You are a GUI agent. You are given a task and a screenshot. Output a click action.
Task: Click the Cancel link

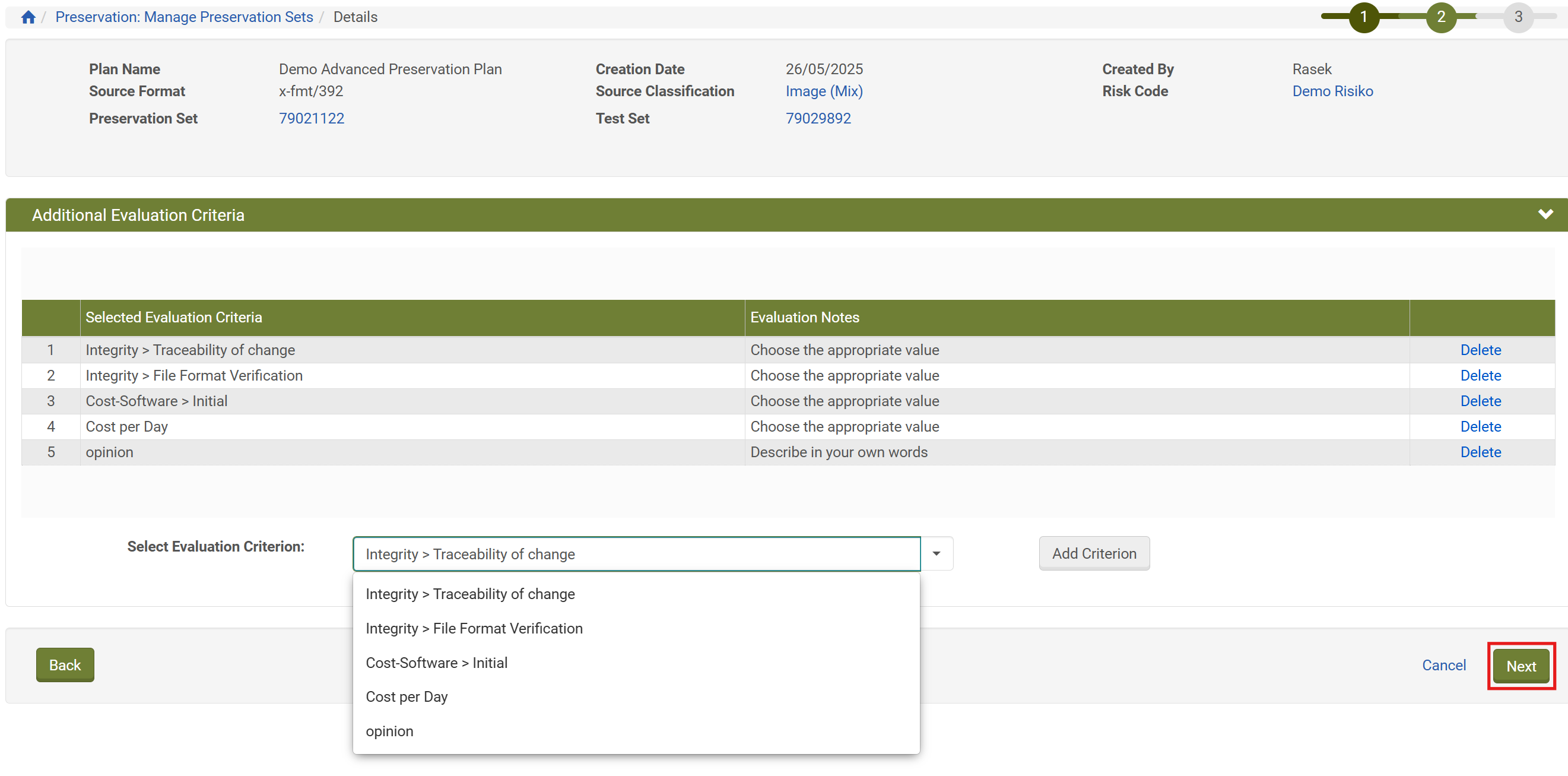tap(1443, 664)
